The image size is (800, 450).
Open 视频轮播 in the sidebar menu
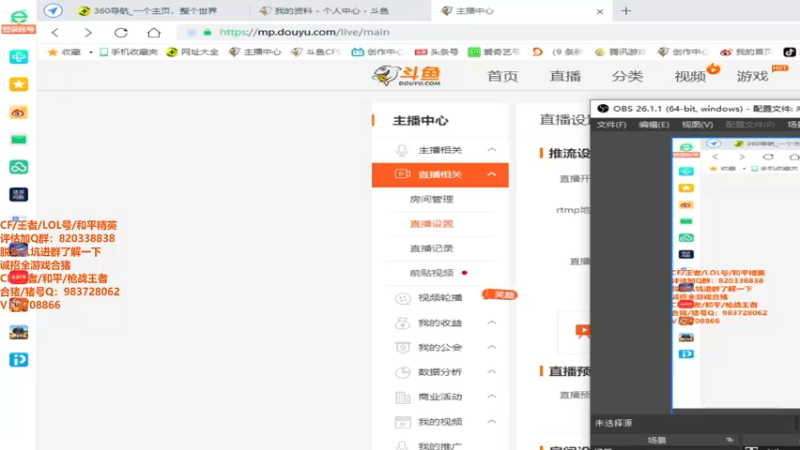coord(440,297)
